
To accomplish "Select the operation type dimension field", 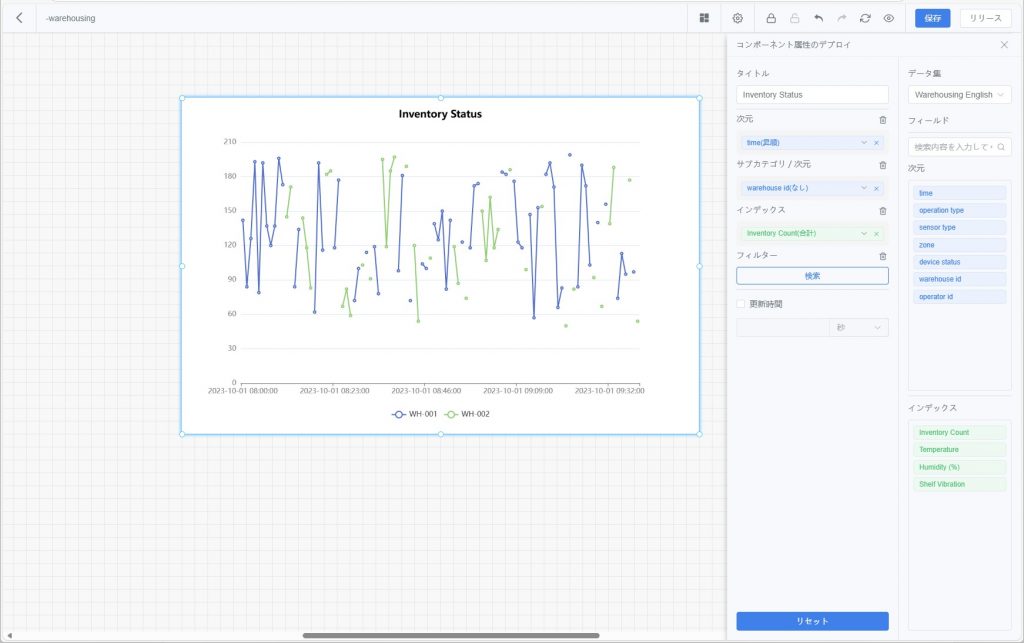I will click(x=941, y=211).
